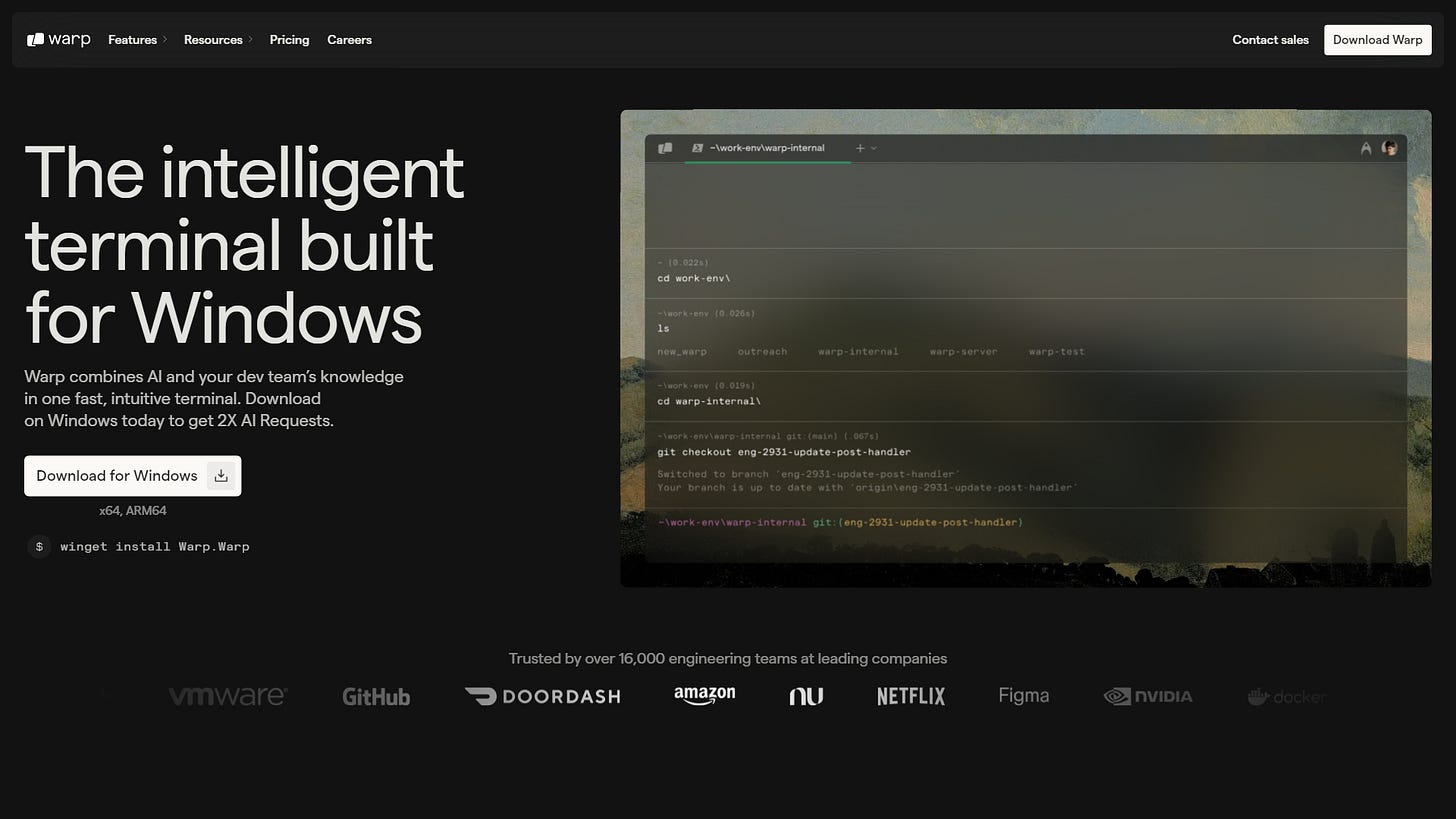The height and width of the screenshot is (819, 1456).
Task: Click the user avatar in terminal window
Action: [1389, 148]
